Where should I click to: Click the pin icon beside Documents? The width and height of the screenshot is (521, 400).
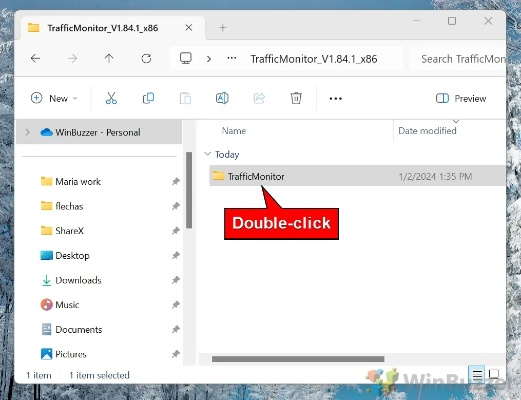pos(176,330)
